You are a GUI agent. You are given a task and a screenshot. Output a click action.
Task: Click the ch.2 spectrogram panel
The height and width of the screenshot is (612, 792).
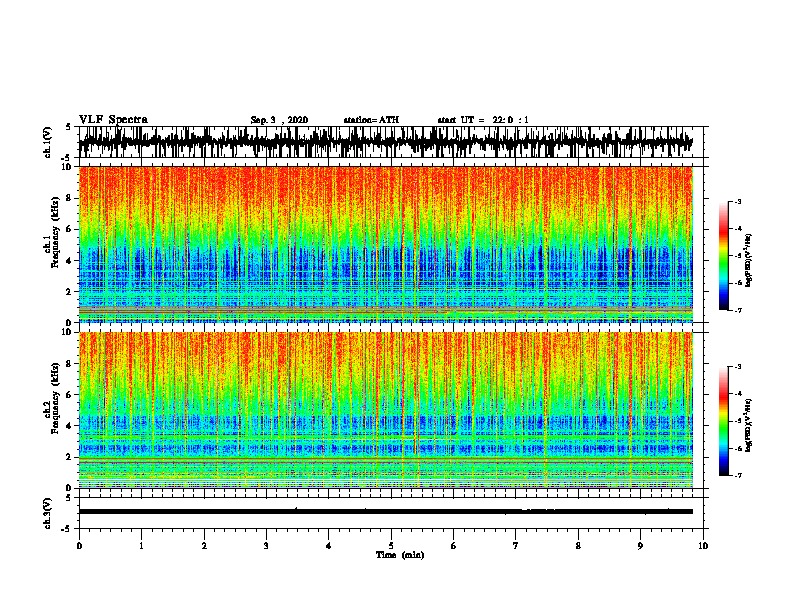[386, 410]
